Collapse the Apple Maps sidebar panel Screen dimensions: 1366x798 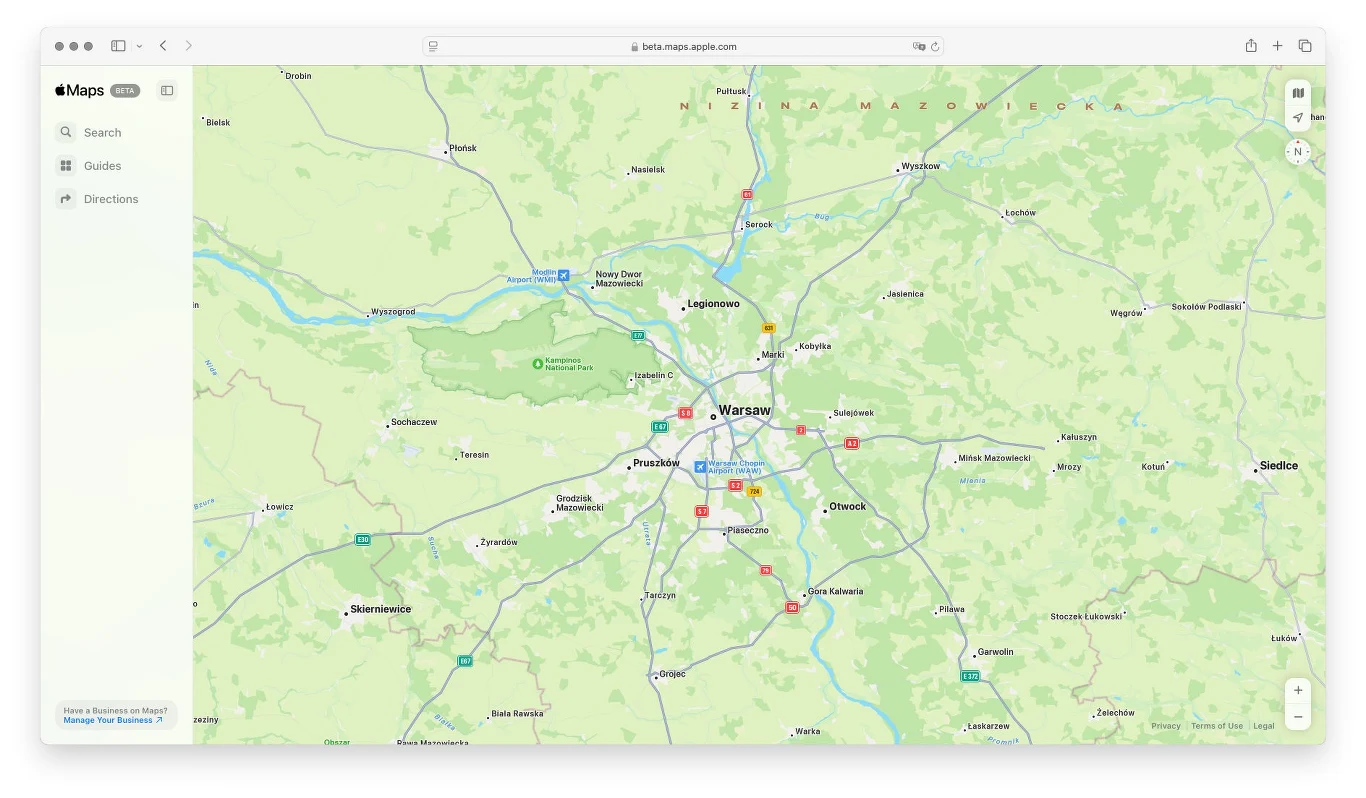(x=166, y=90)
